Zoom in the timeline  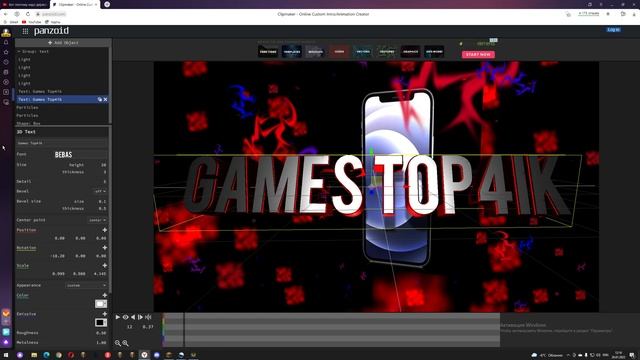point(125,343)
